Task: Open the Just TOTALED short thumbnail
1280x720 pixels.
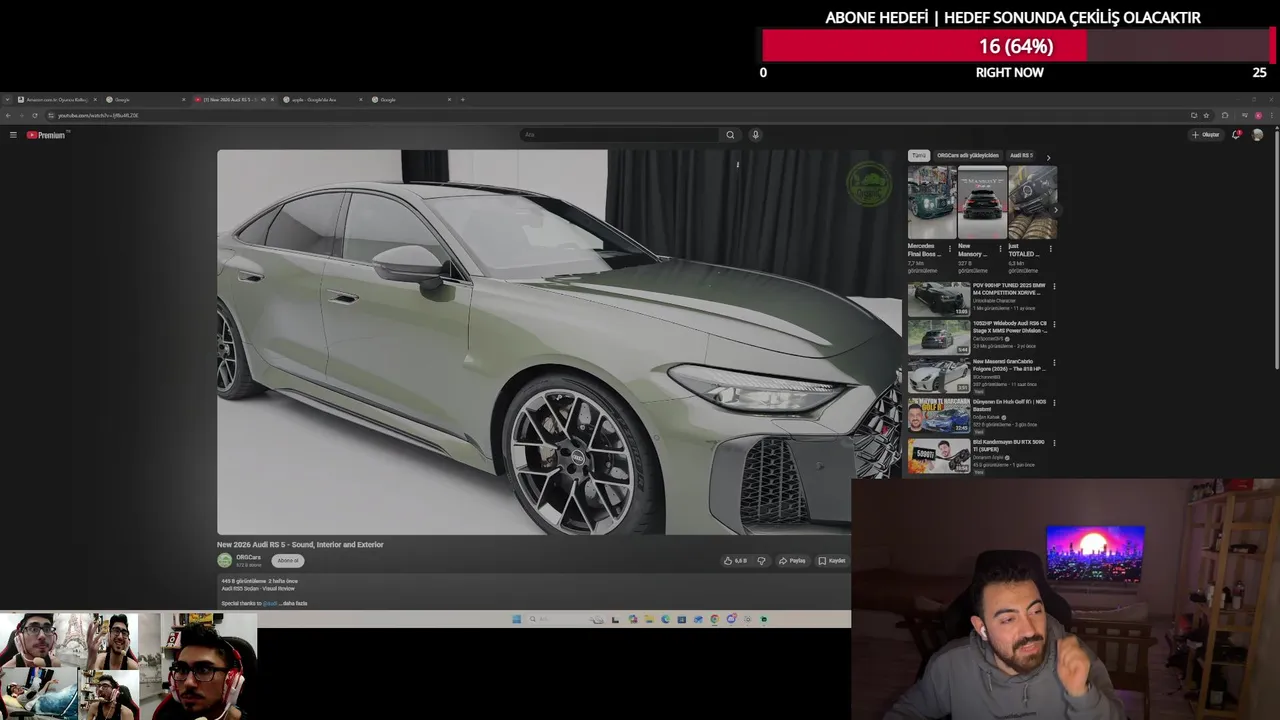Action: (1032, 202)
